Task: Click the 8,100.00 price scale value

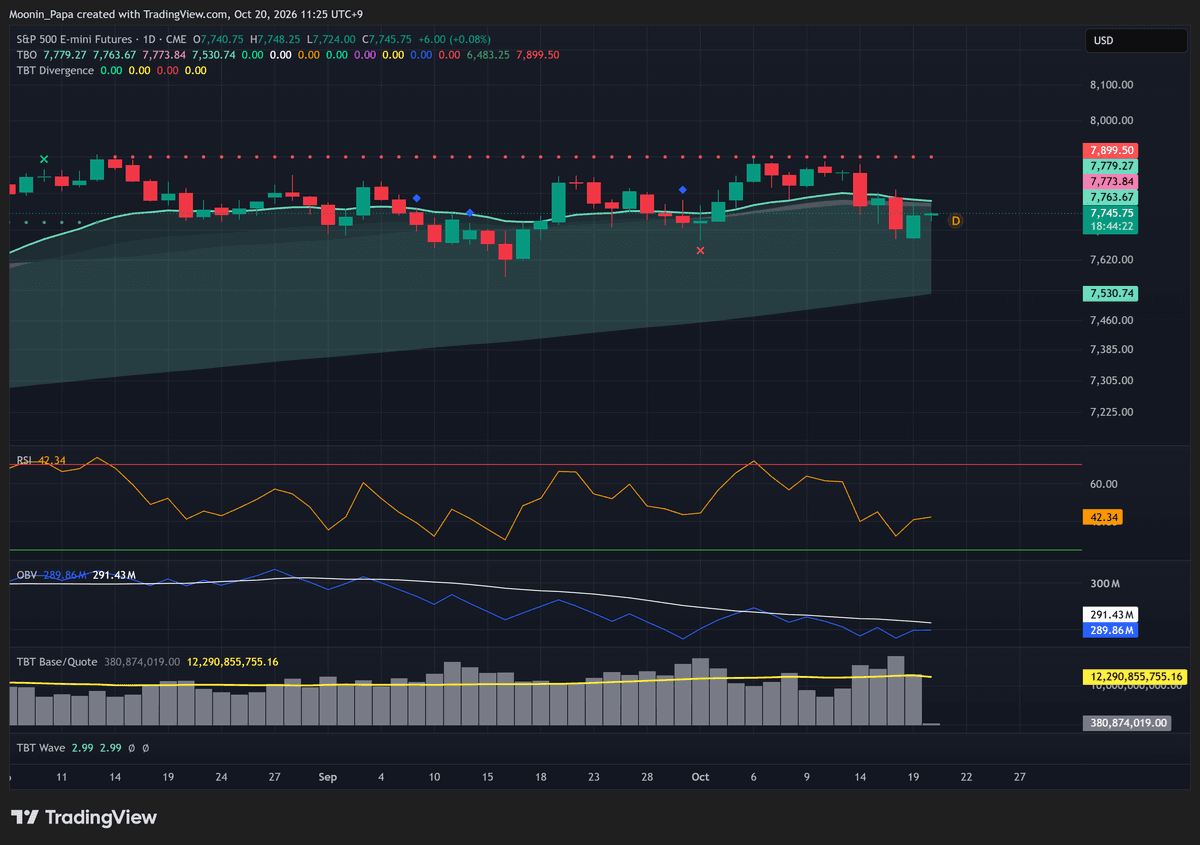Action: point(1111,86)
